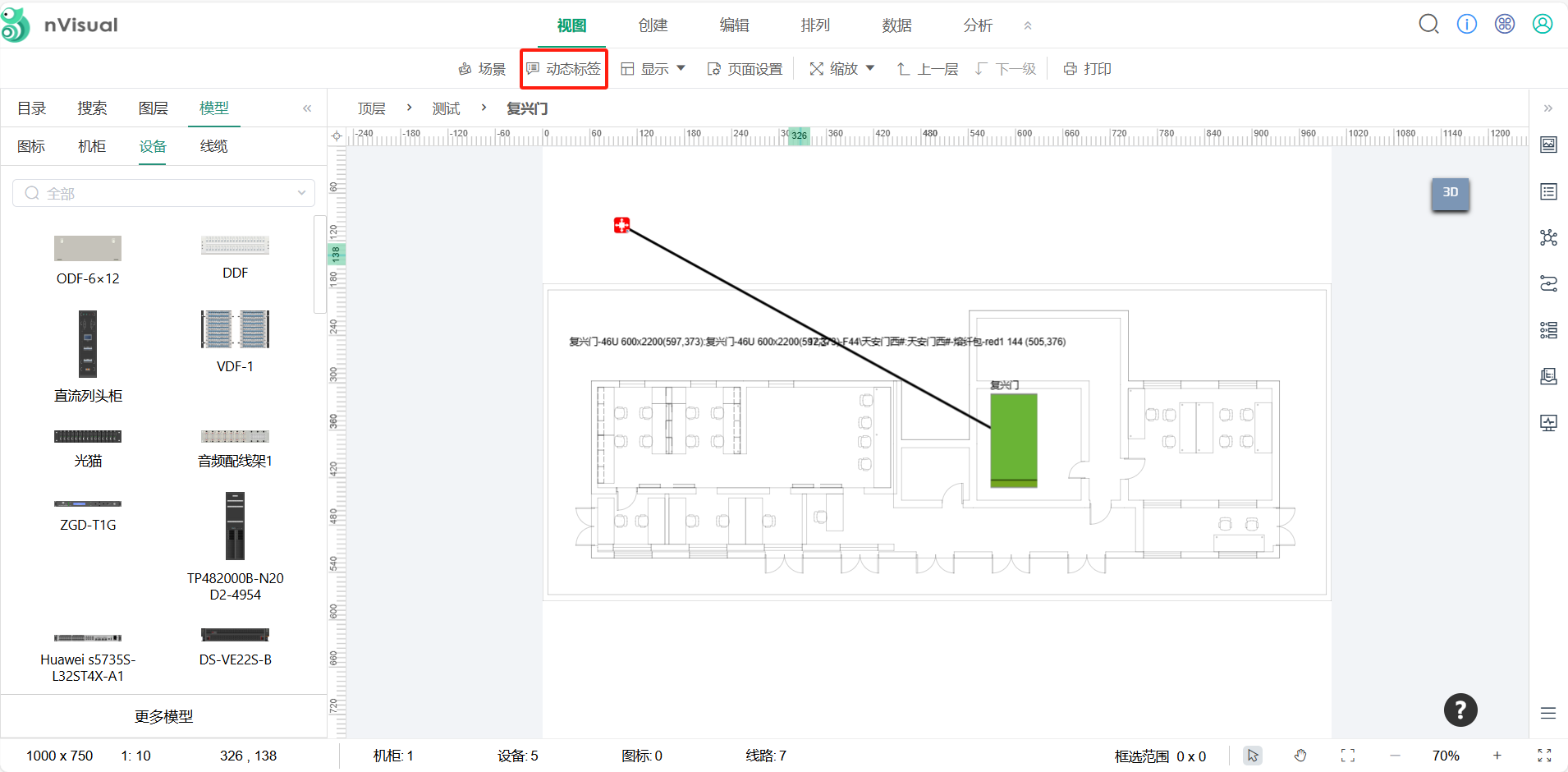The image size is (1568, 772).
Task: Click the help question mark button
Action: 1460,710
